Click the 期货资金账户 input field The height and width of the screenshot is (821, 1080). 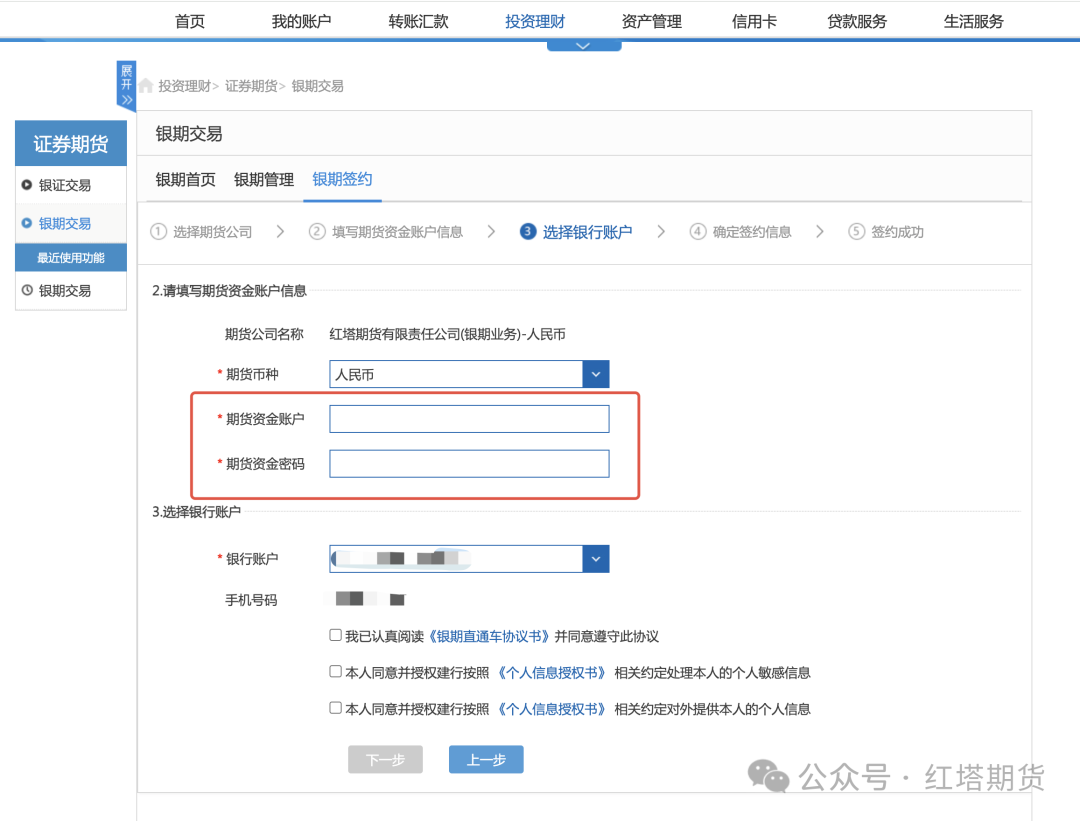[x=469, y=418]
